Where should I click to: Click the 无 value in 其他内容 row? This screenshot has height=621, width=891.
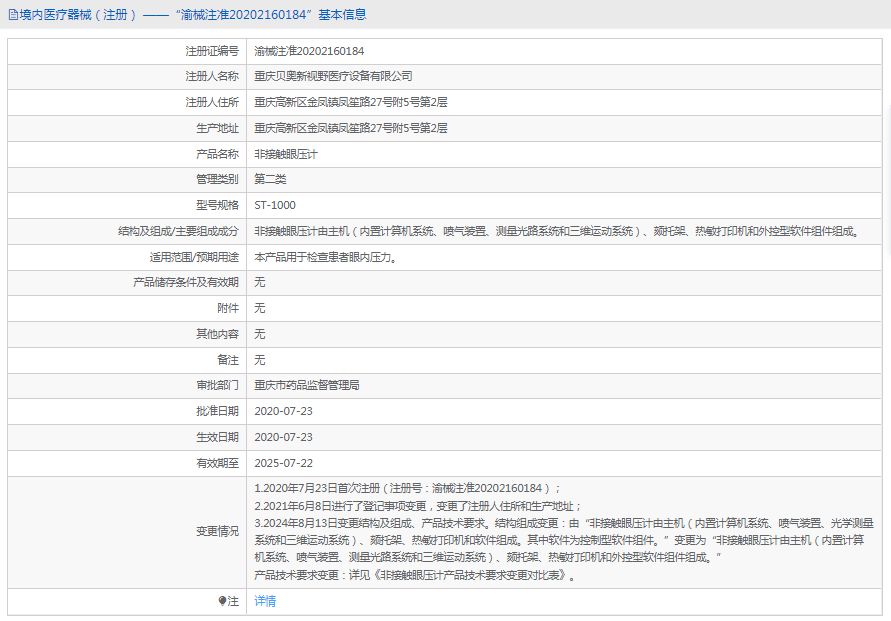click(x=260, y=334)
